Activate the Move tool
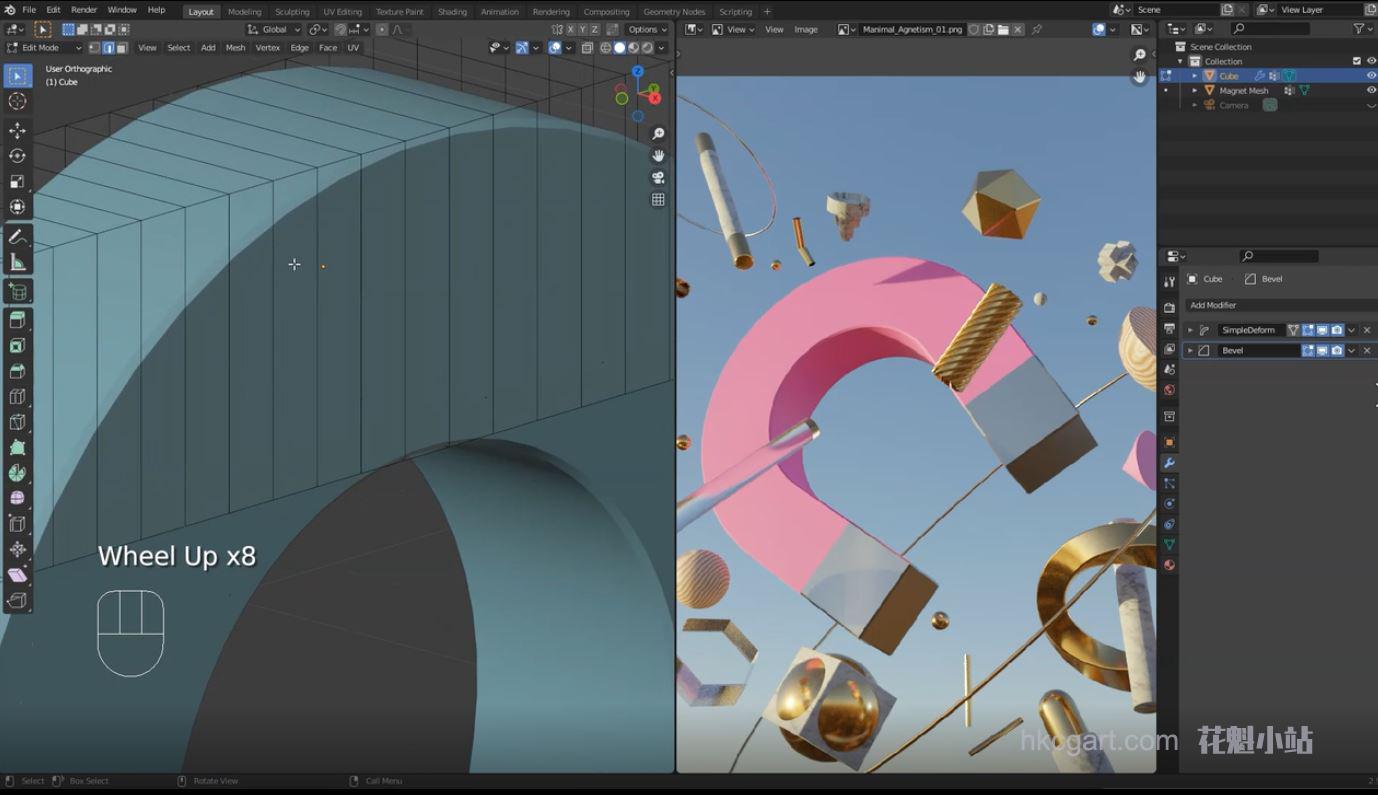The width and height of the screenshot is (1378, 795). pyautogui.click(x=17, y=130)
